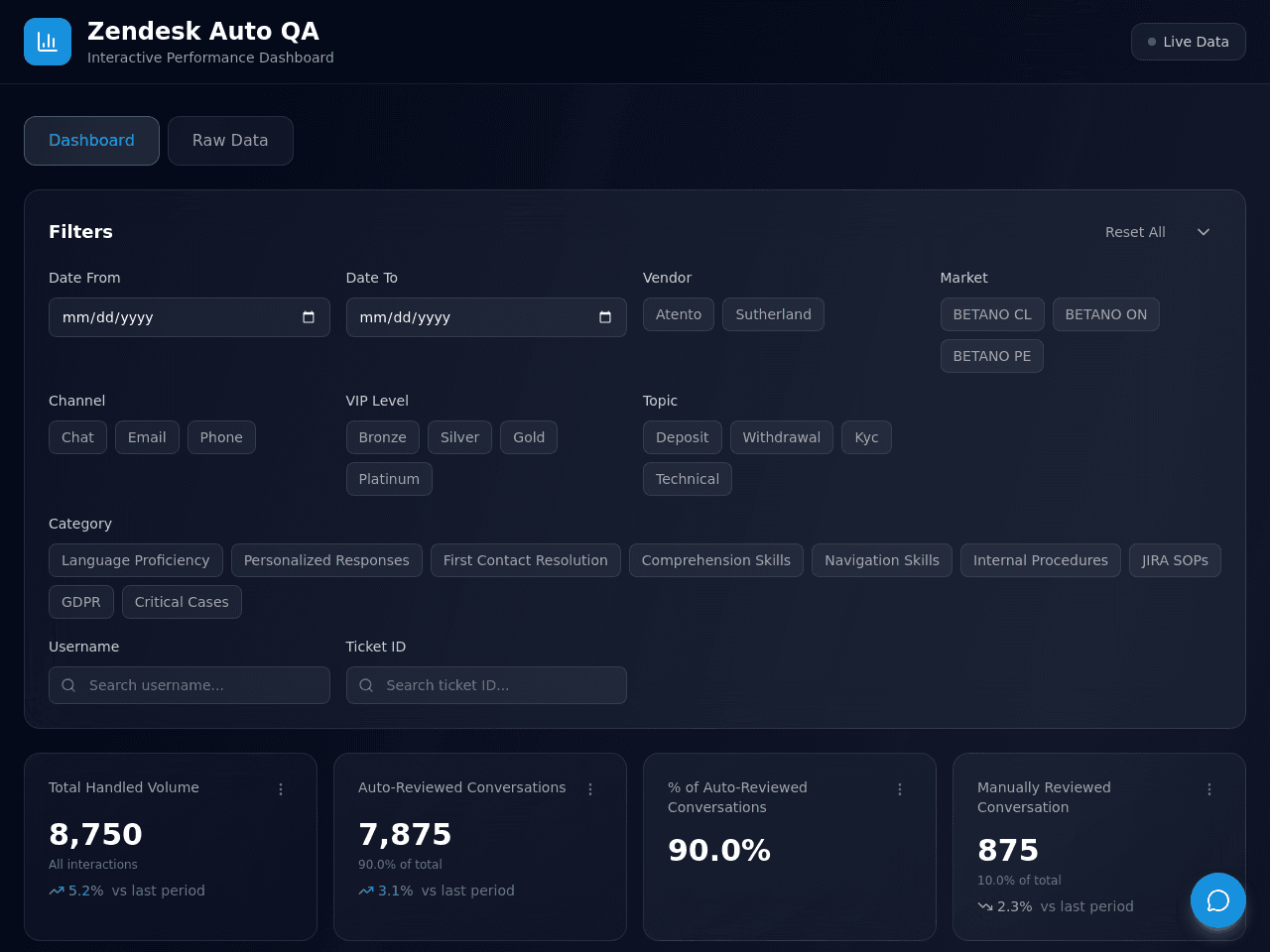Switch to the Dashboard tab
1270x952 pixels.
point(91,141)
